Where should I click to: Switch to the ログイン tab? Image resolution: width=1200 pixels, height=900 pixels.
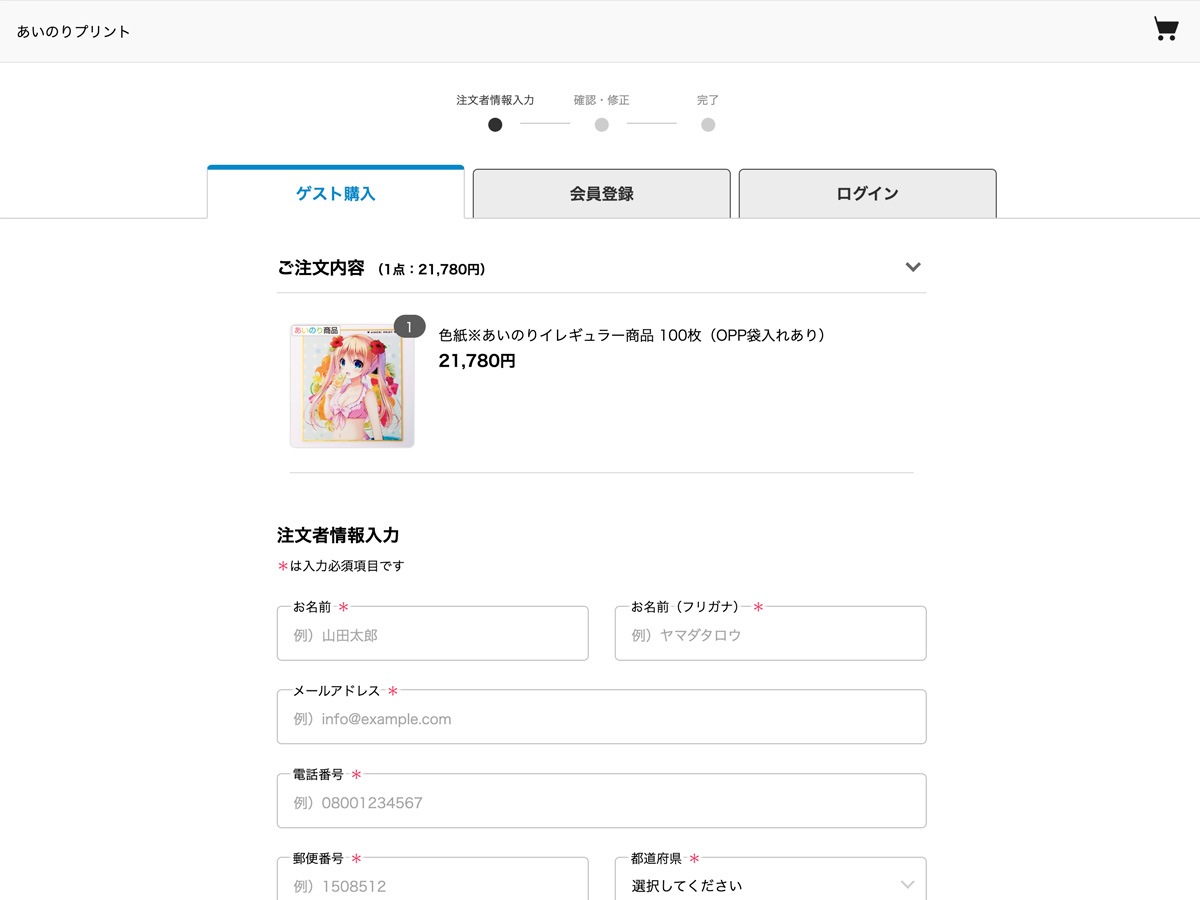coord(866,193)
